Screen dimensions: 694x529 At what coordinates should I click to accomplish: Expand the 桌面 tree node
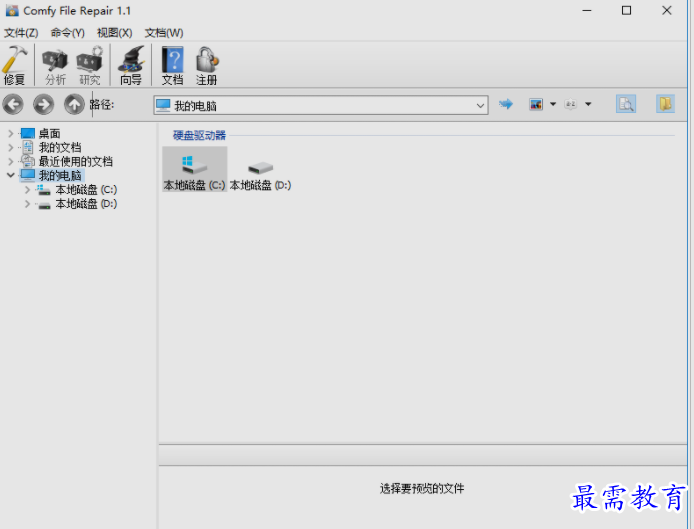pos(11,133)
